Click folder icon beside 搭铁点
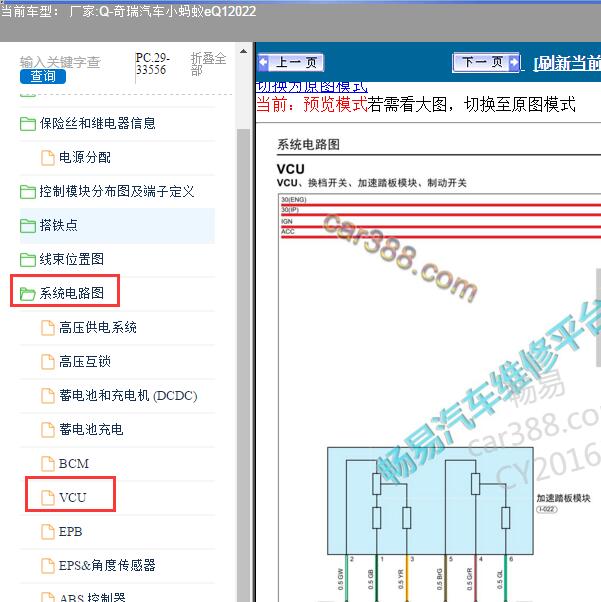The width and height of the screenshot is (601, 602). pos(28,226)
